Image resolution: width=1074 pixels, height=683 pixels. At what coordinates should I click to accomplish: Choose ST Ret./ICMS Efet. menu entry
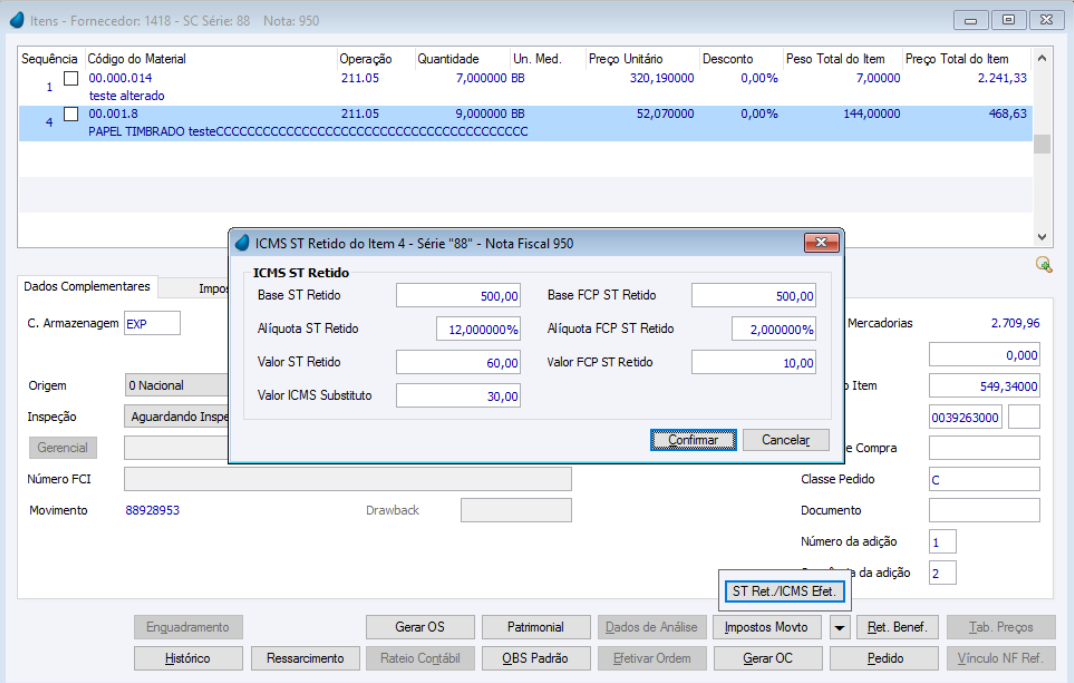click(x=784, y=591)
